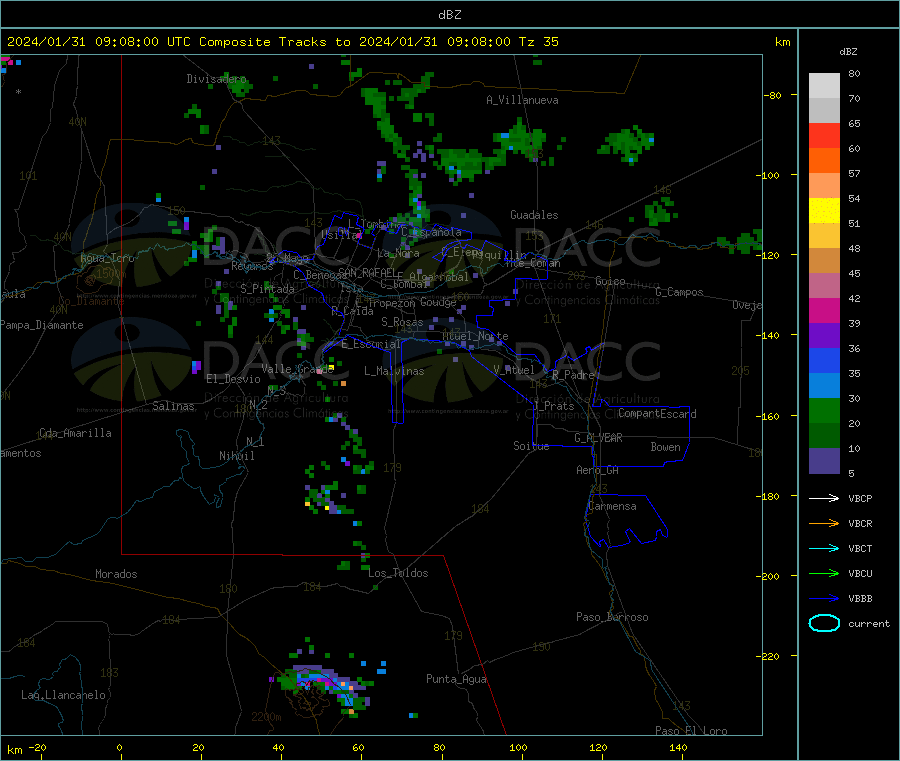This screenshot has height=761, width=900.
Task: Click the 'Valle_Grande' place label
Action: (x=297, y=369)
